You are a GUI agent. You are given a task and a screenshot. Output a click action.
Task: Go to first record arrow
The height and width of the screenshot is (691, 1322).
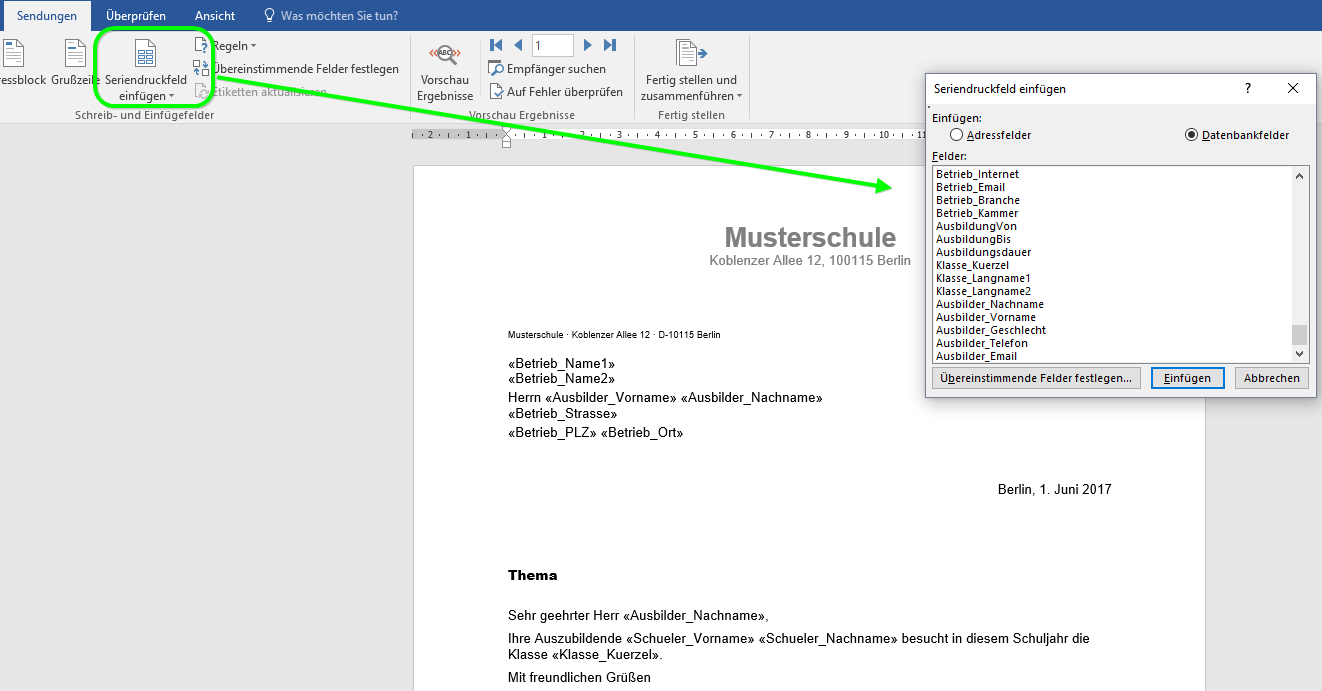496,45
